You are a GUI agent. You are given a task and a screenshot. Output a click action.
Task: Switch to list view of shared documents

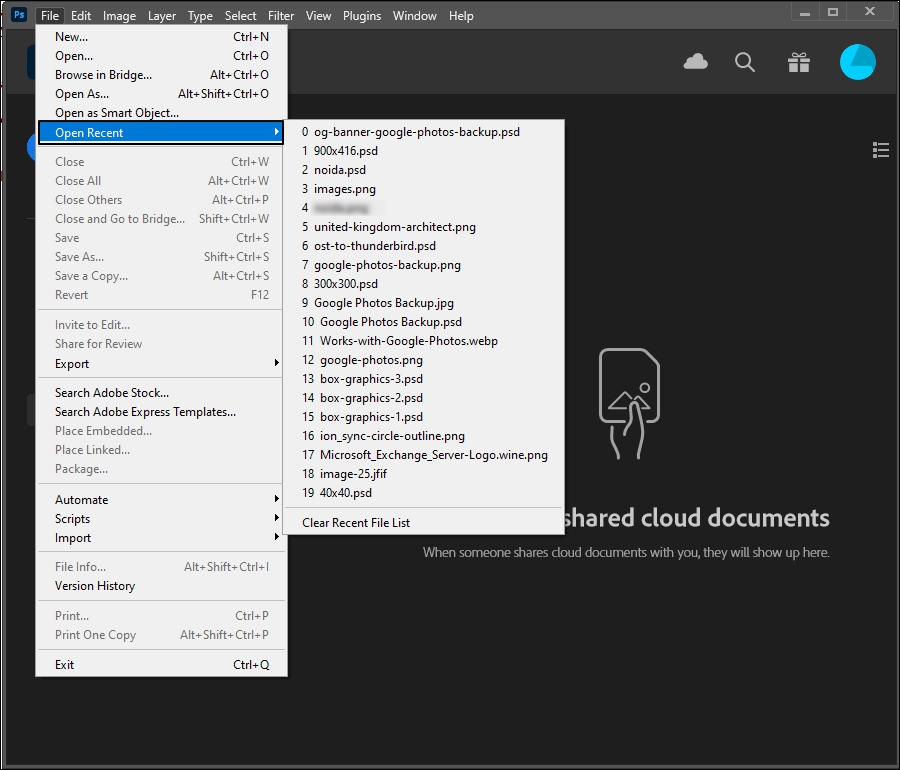[881, 150]
